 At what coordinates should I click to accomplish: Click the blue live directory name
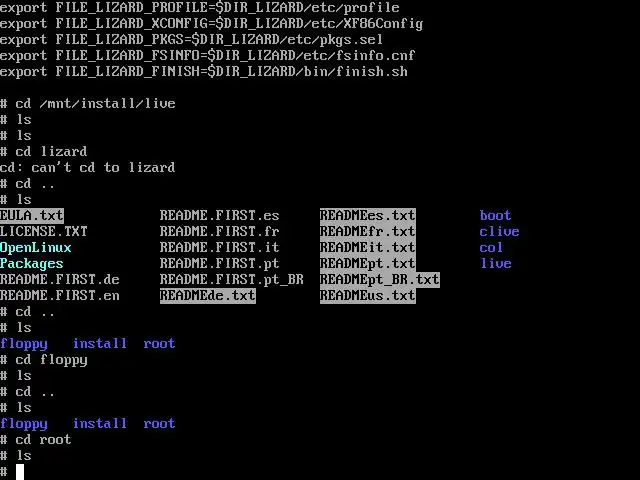pyautogui.click(x=496, y=264)
